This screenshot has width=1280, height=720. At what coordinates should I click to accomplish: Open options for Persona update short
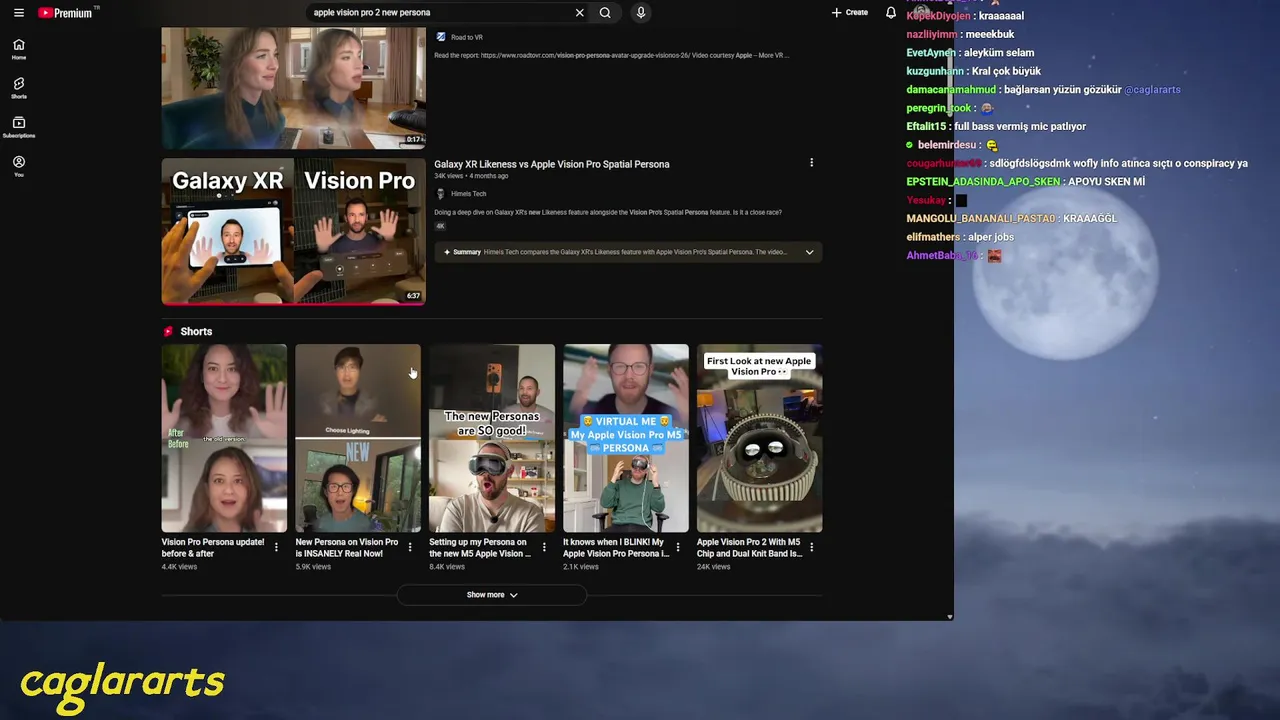[x=276, y=547]
